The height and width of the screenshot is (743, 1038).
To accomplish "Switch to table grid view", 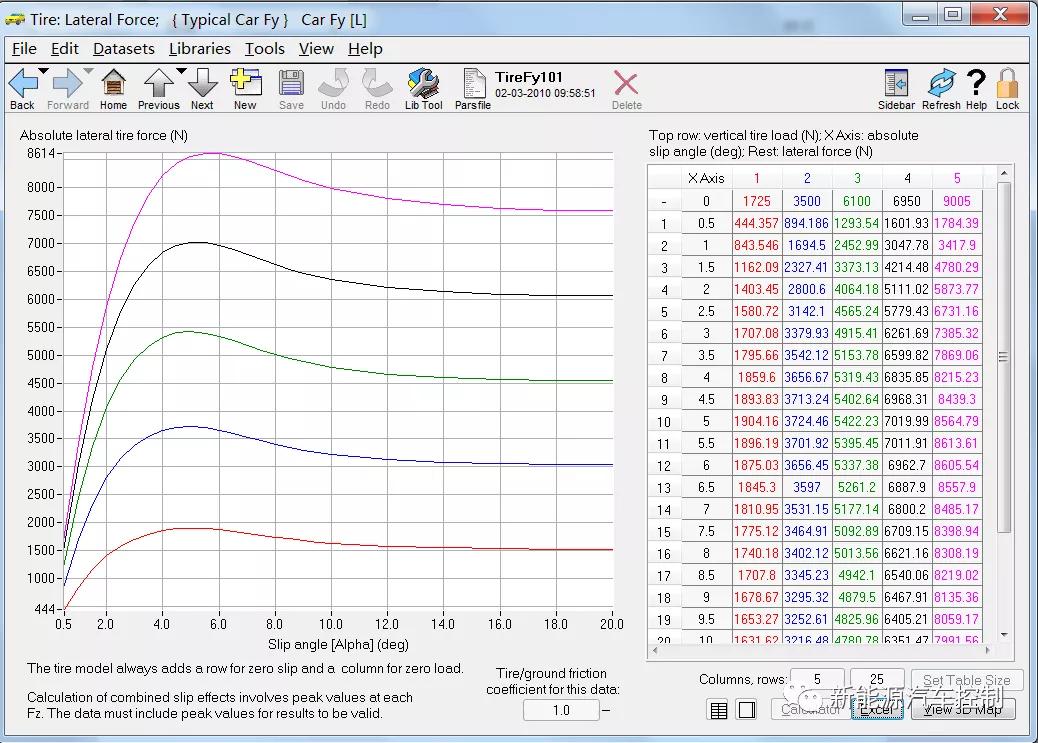I will coord(718,710).
